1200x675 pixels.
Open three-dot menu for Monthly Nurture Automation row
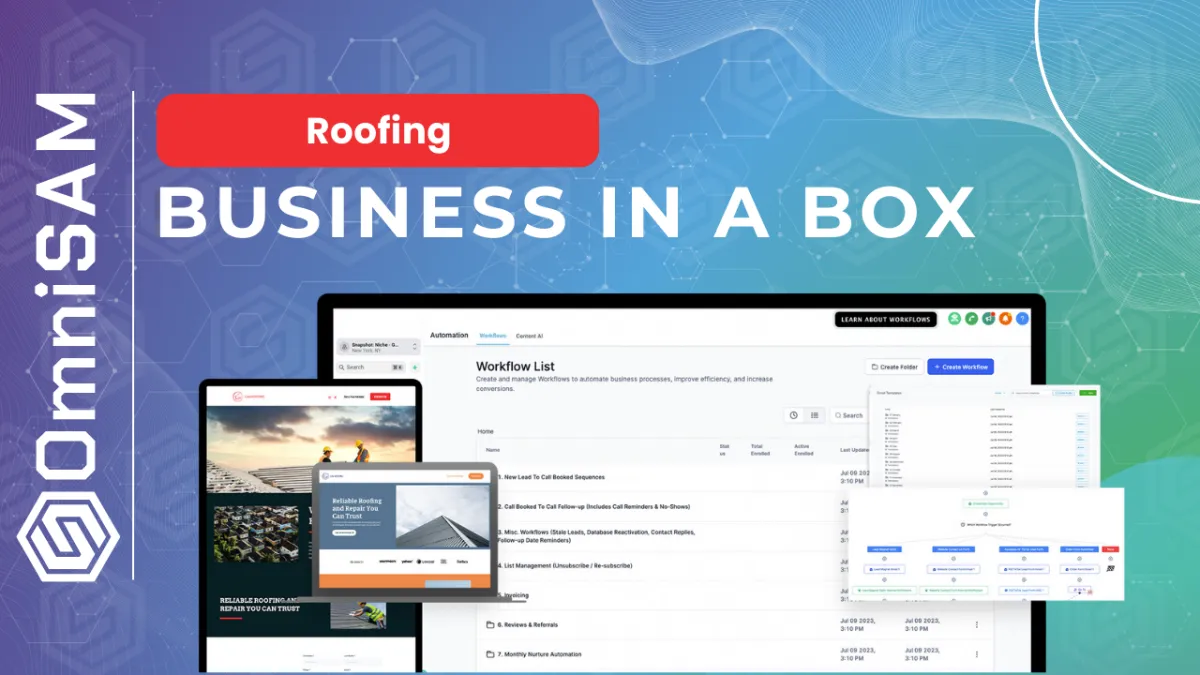(977, 654)
